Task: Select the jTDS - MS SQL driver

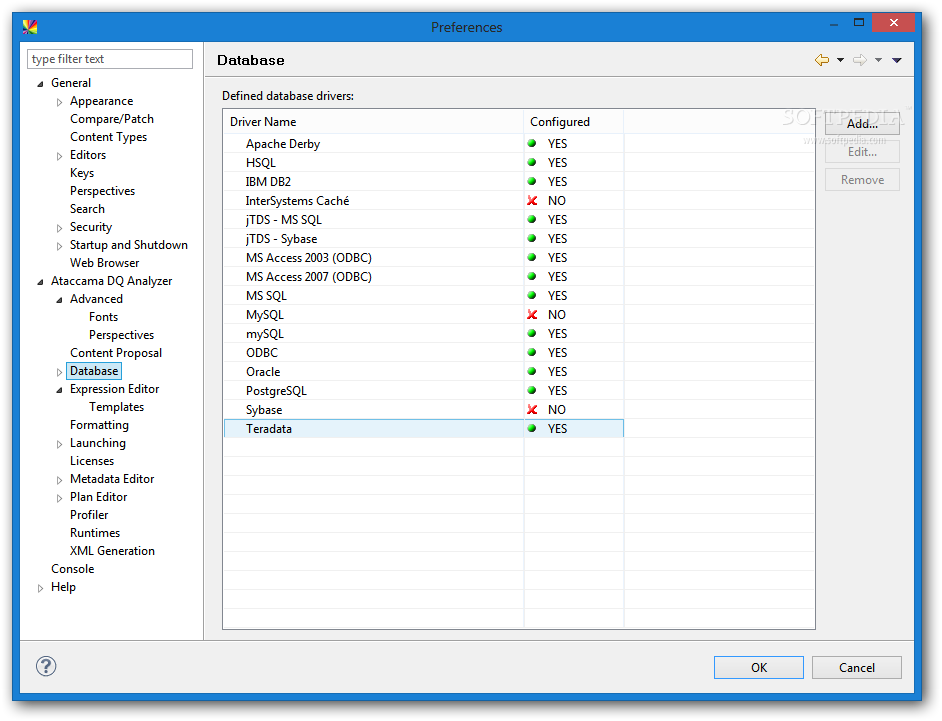Action: point(424,220)
